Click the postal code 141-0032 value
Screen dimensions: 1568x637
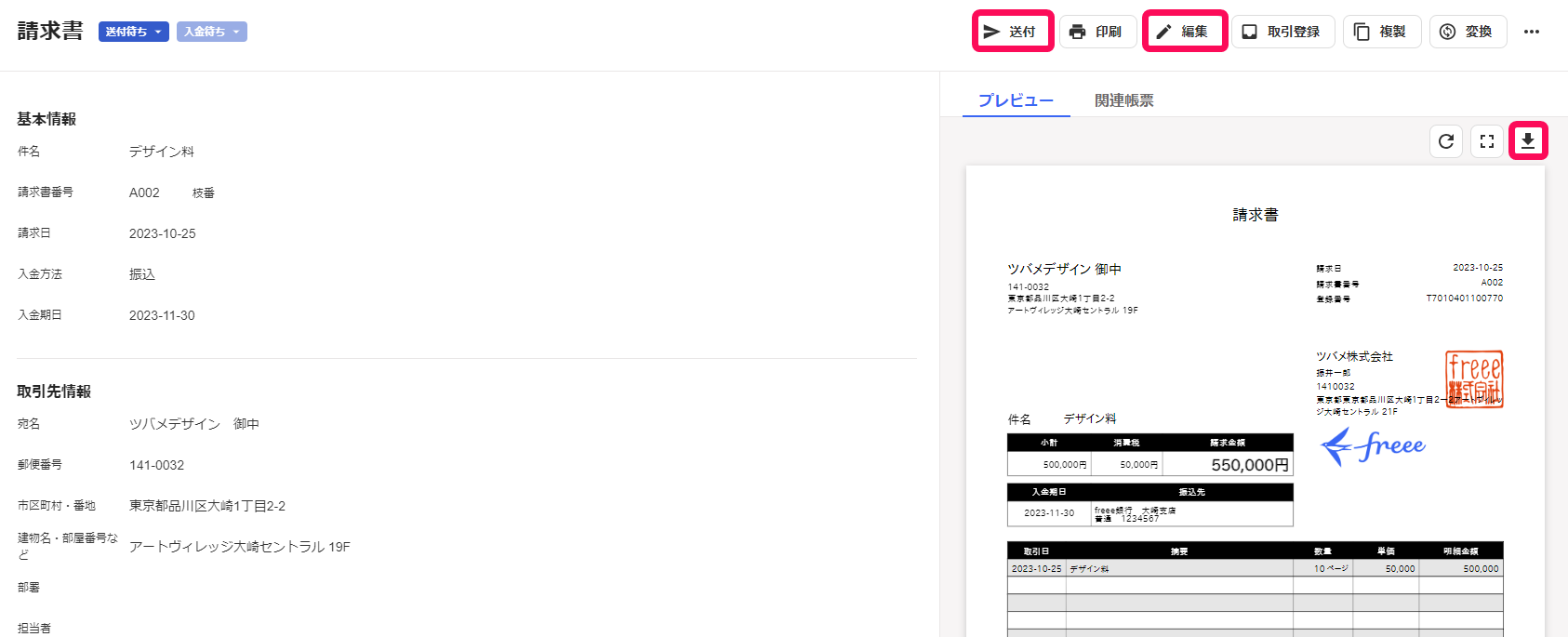(157, 465)
